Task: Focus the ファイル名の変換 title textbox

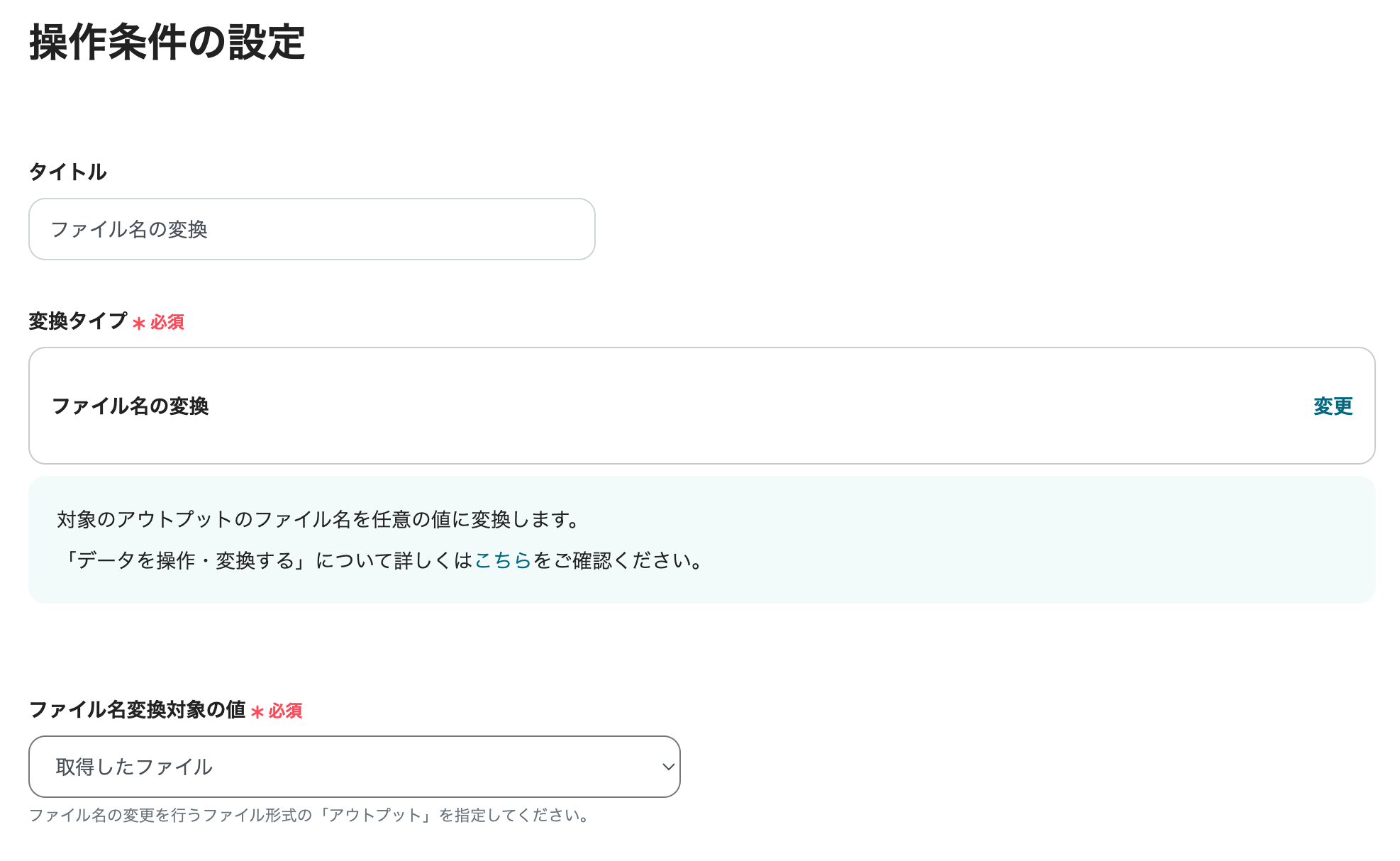Action: [311, 228]
